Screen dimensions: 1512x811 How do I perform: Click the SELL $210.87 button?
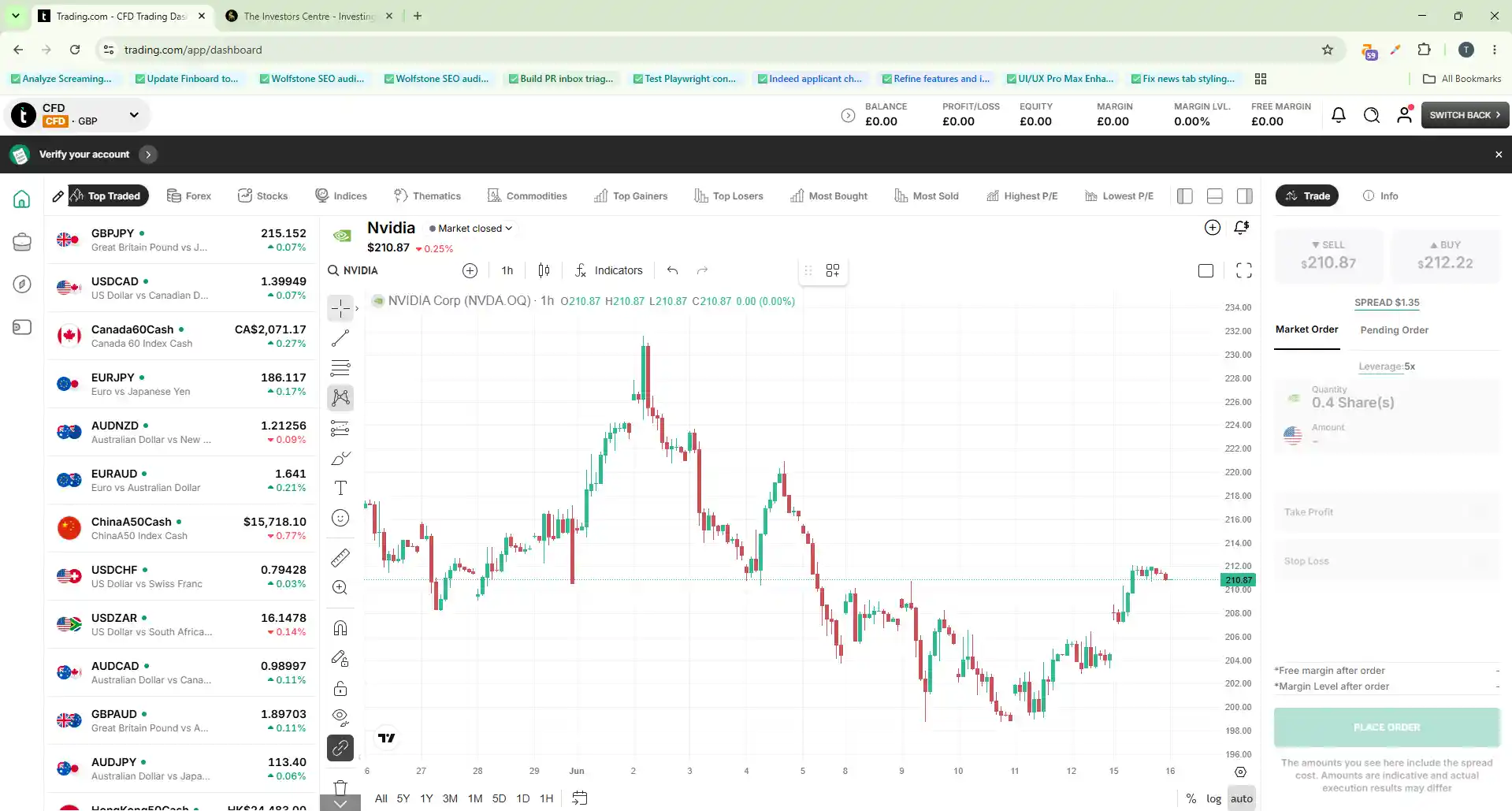point(1328,256)
